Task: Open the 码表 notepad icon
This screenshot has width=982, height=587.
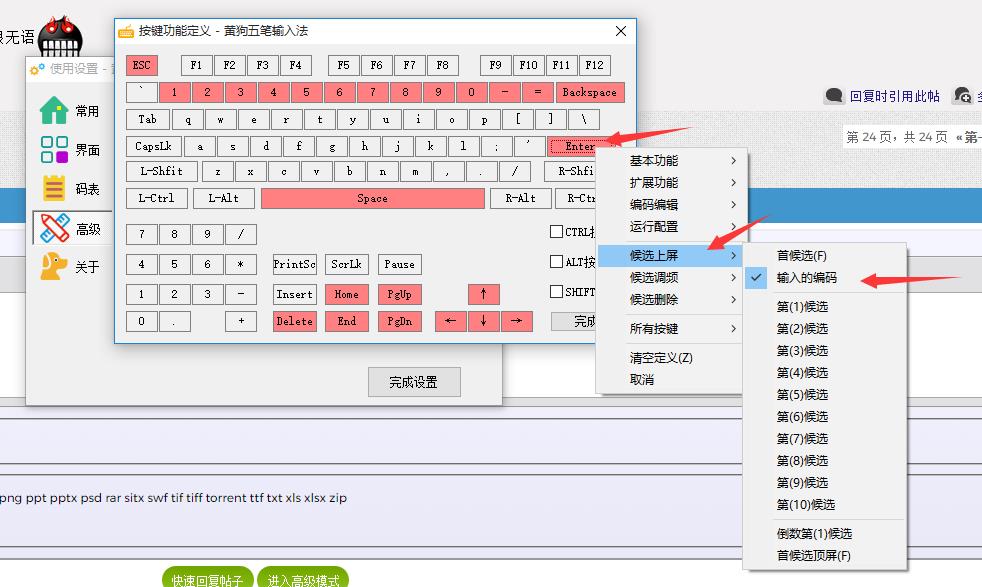Action: (54, 189)
